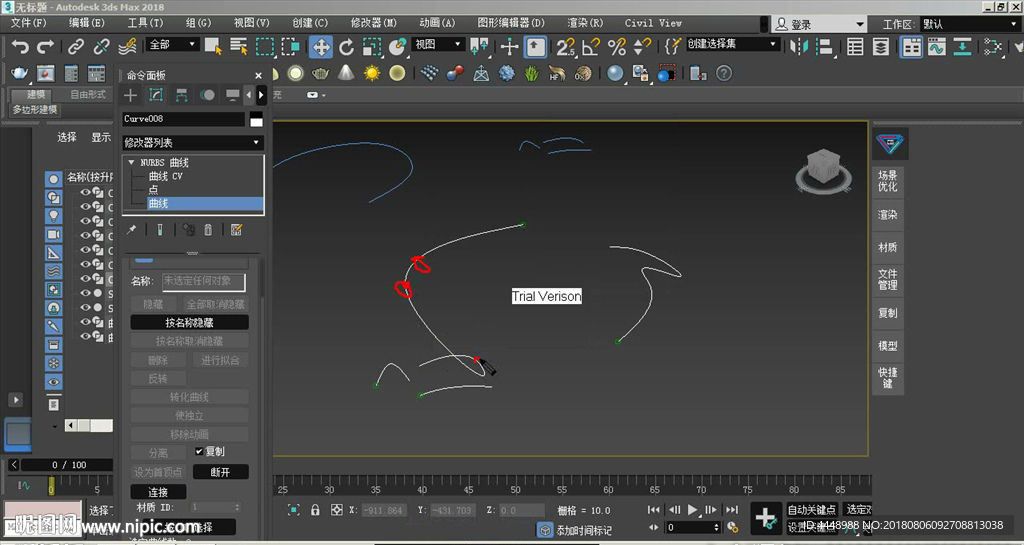Select the Unlink Selection tool
This screenshot has width=1024, height=545.
(101, 47)
